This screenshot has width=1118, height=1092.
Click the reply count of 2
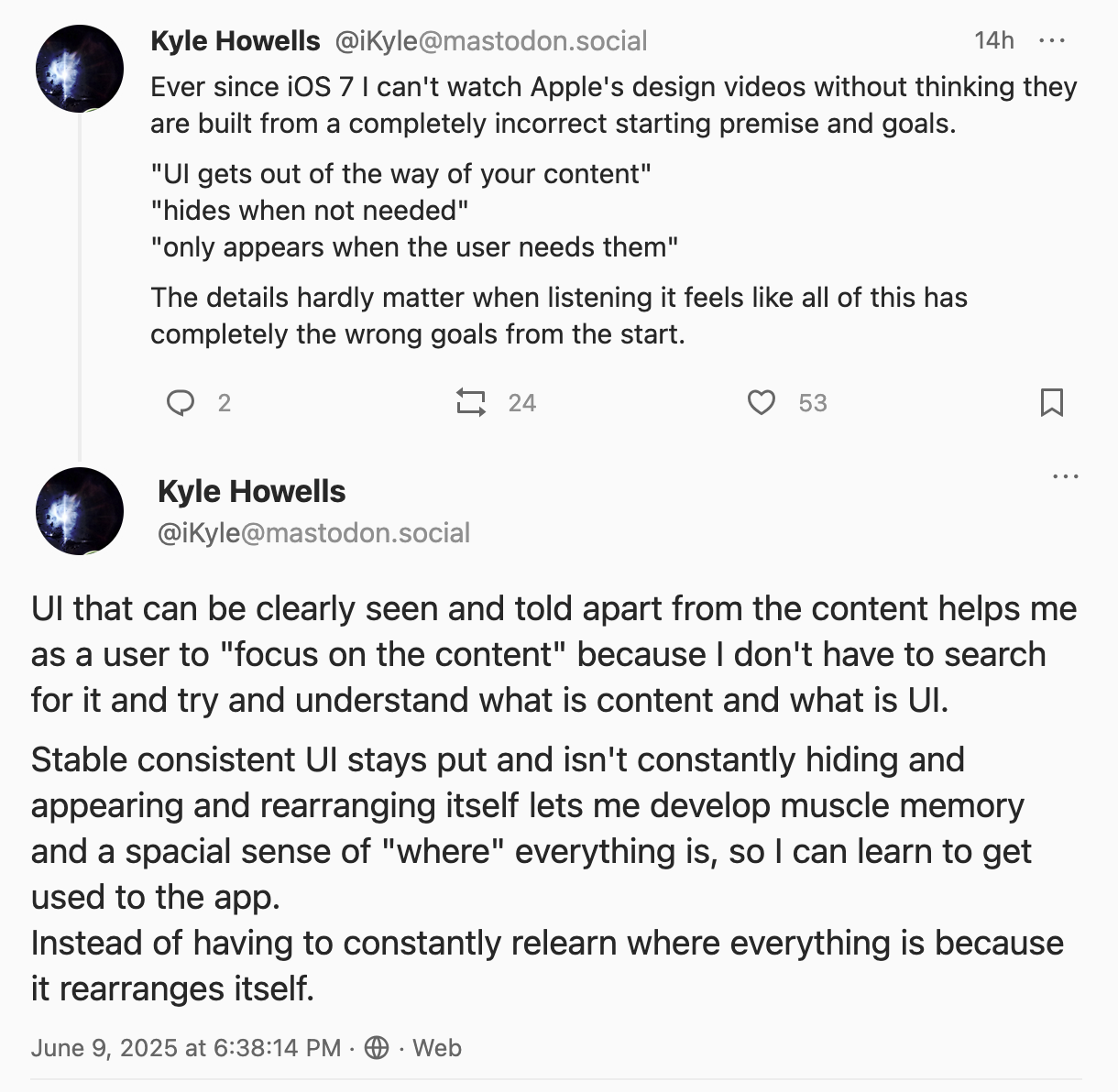click(224, 403)
